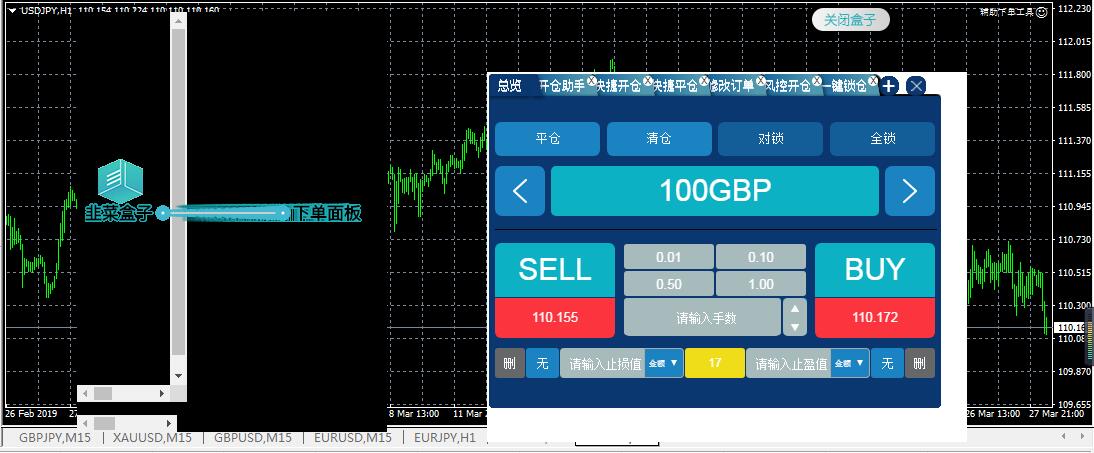
Task: Click the left chevron before 100GBP
Action: tap(520, 191)
